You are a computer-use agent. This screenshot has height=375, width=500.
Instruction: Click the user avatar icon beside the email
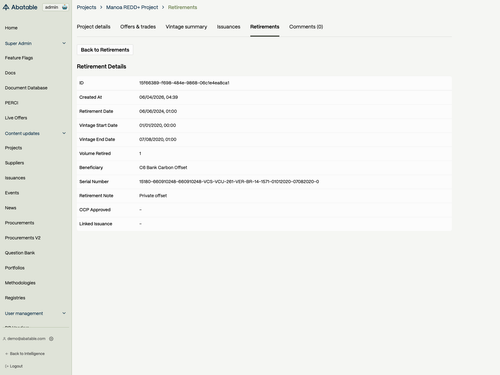click(4, 339)
